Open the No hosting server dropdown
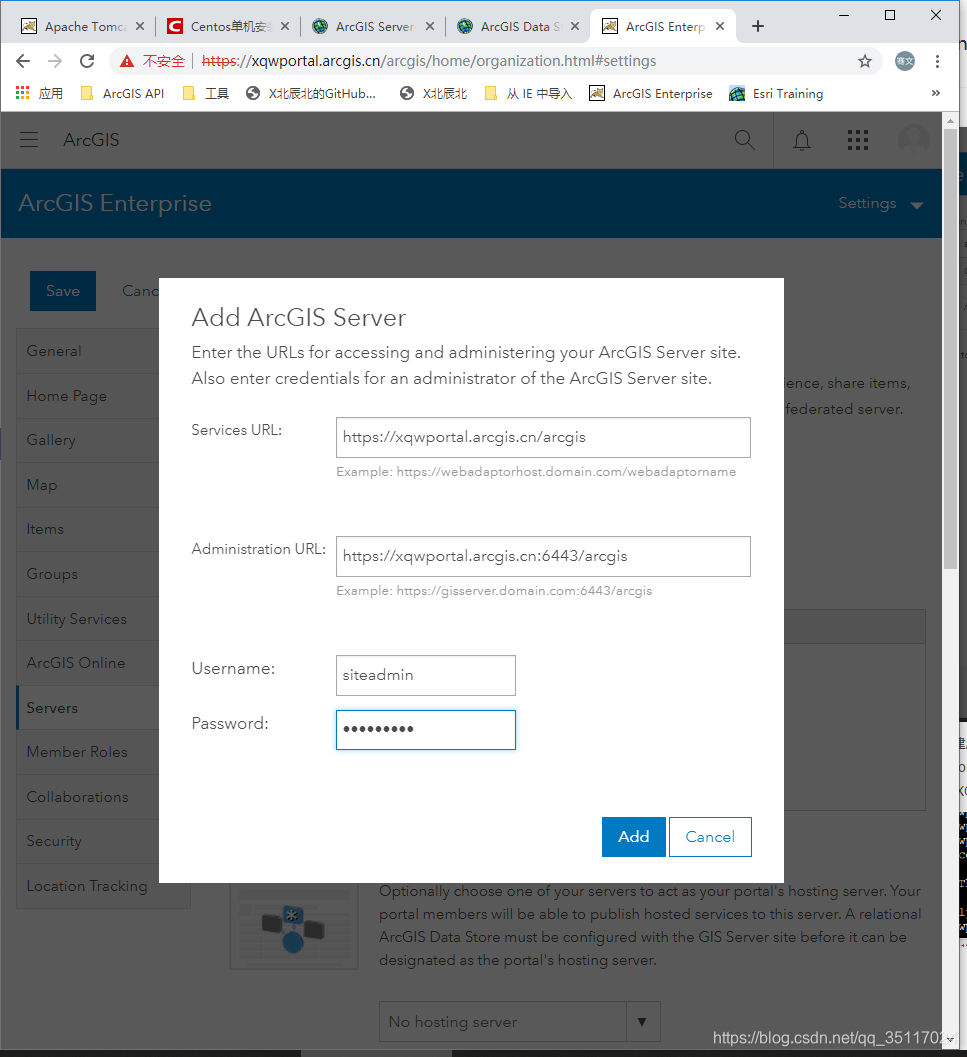This screenshot has height=1057, width=967. pos(519,1022)
